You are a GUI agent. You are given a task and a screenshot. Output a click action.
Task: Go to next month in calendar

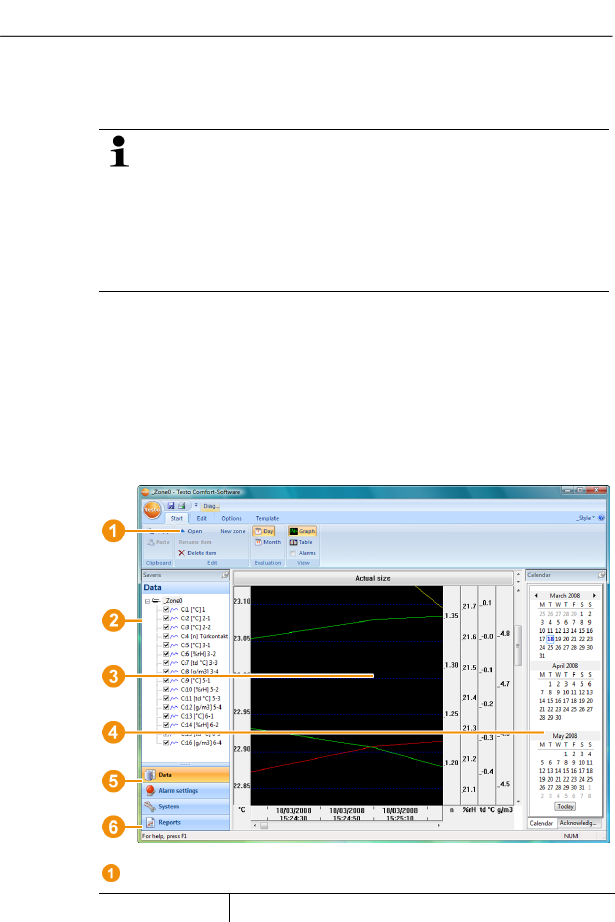(x=594, y=596)
